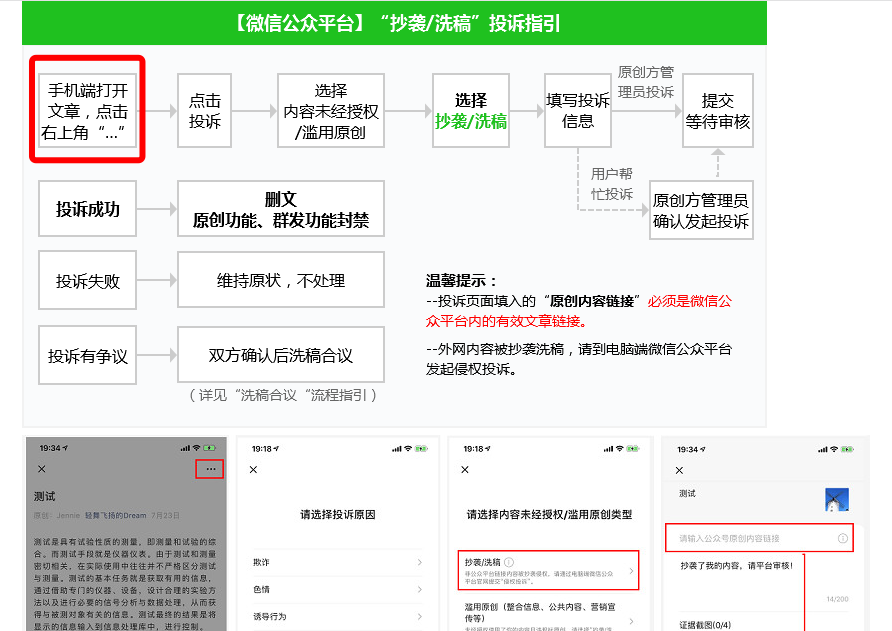Open the 欺诈 row chevron
Image resolution: width=892 pixels, height=631 pixels.
419,562
